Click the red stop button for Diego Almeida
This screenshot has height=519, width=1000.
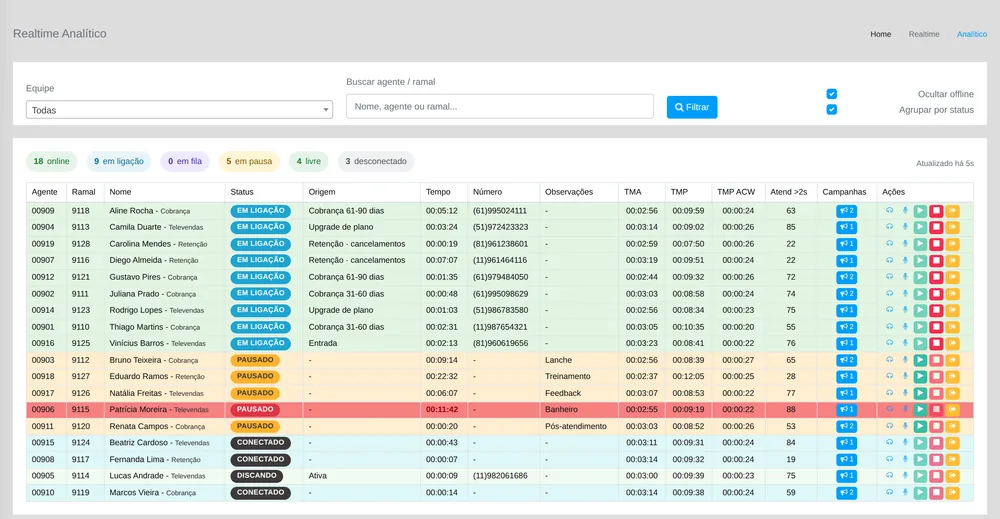tap(936, 260)
